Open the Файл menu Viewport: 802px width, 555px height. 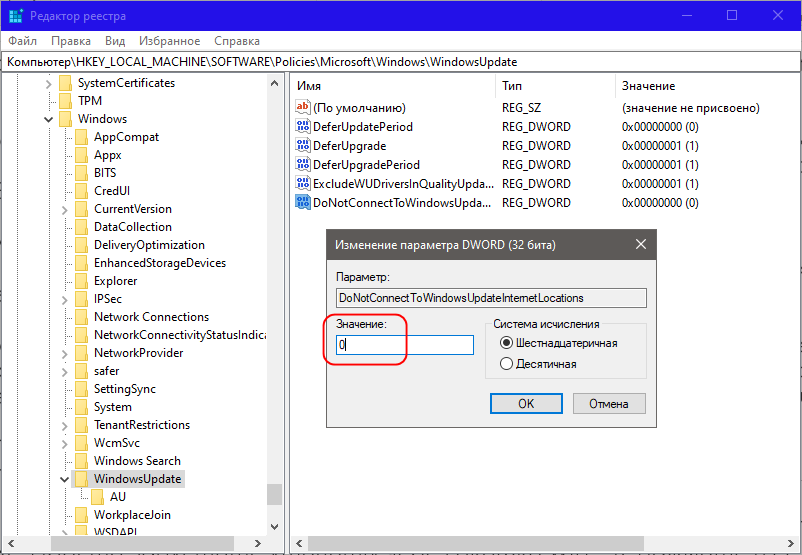(x=23, y=40)
